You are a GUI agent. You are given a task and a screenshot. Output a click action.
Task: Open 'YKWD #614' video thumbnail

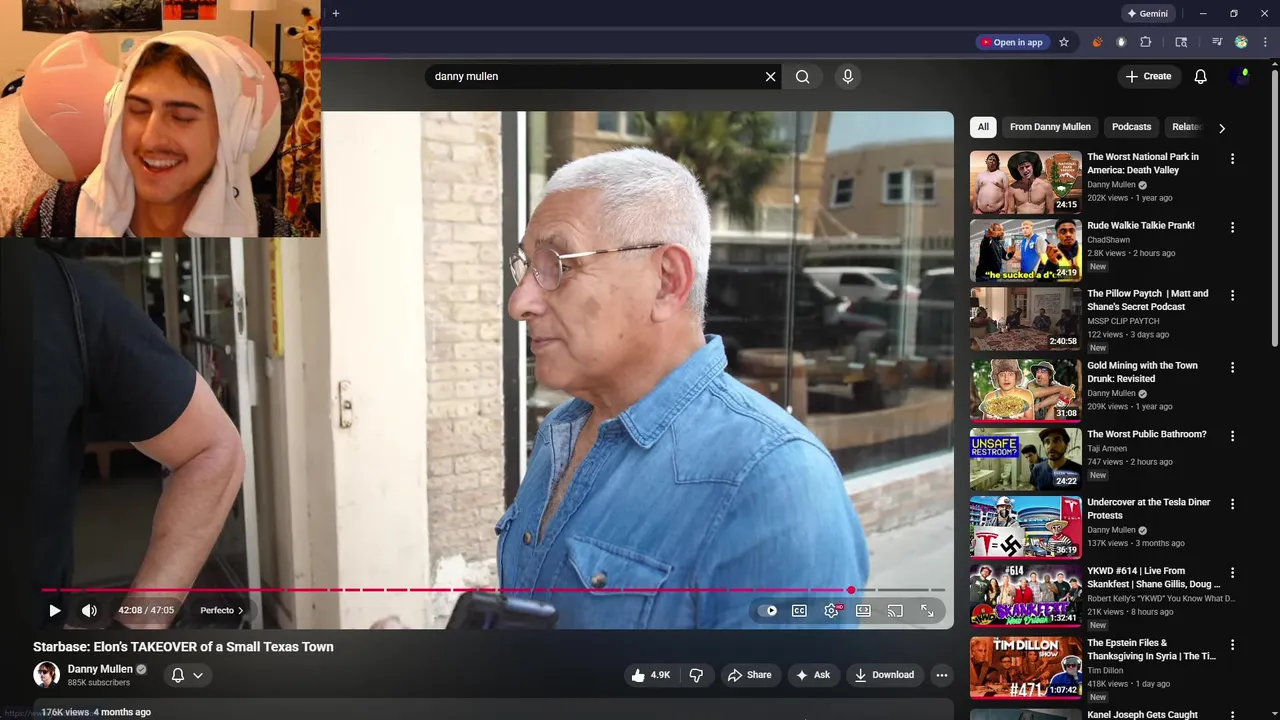click(x=1025, y=595)
